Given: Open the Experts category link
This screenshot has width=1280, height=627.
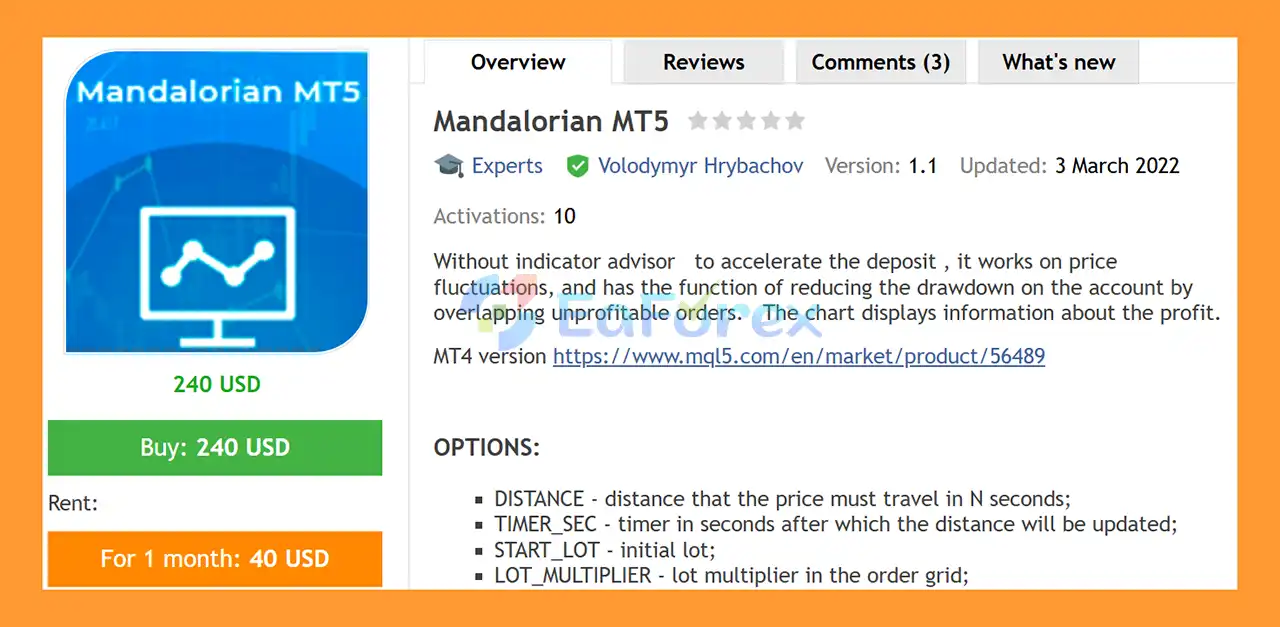Looking at the screenshot, I should [x=507, y=166].
